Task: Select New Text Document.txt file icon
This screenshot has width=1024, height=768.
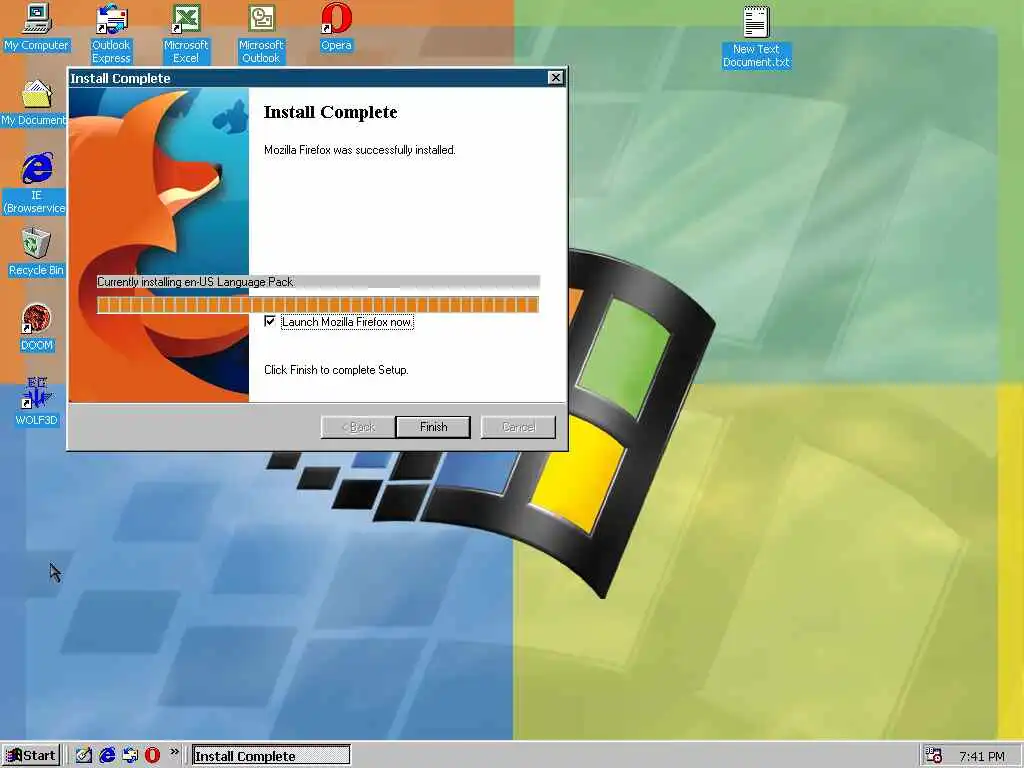Action: (756, 37)
